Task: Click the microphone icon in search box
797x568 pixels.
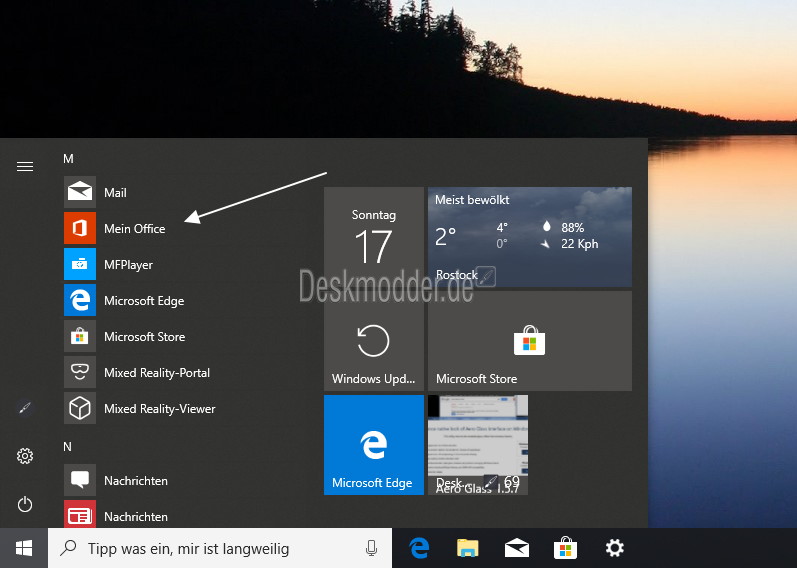Action: pyautogui.click(x=372, y=548)
